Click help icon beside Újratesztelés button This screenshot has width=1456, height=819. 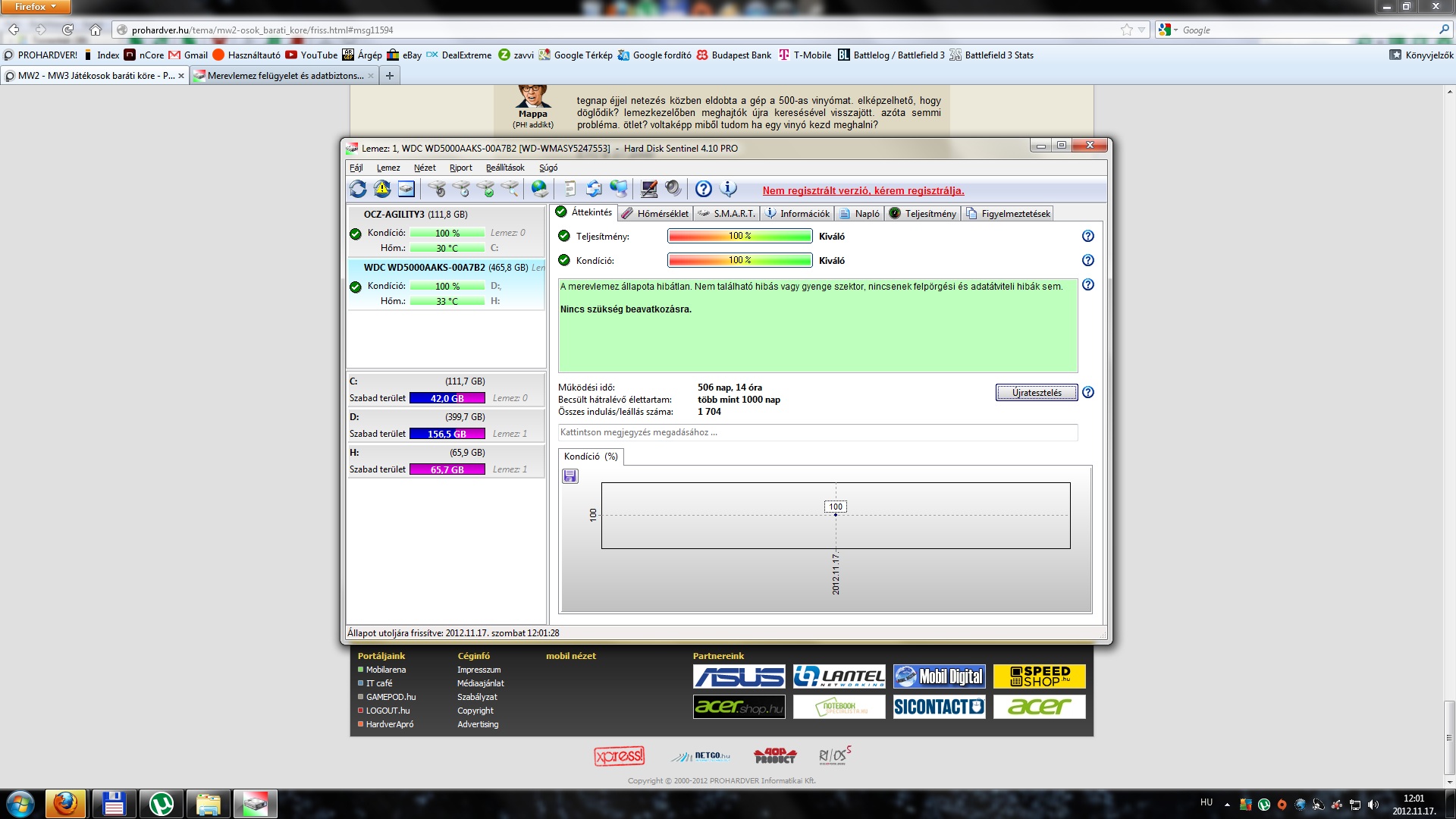tap(1088, 392)
